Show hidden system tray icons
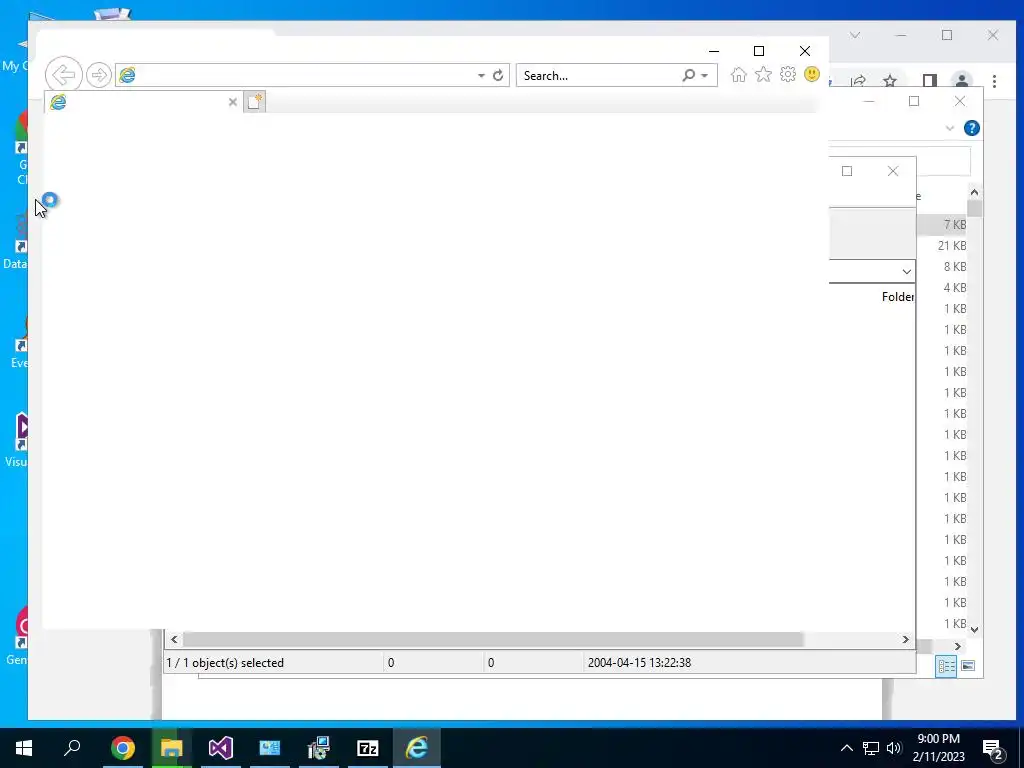 point(846,748)
